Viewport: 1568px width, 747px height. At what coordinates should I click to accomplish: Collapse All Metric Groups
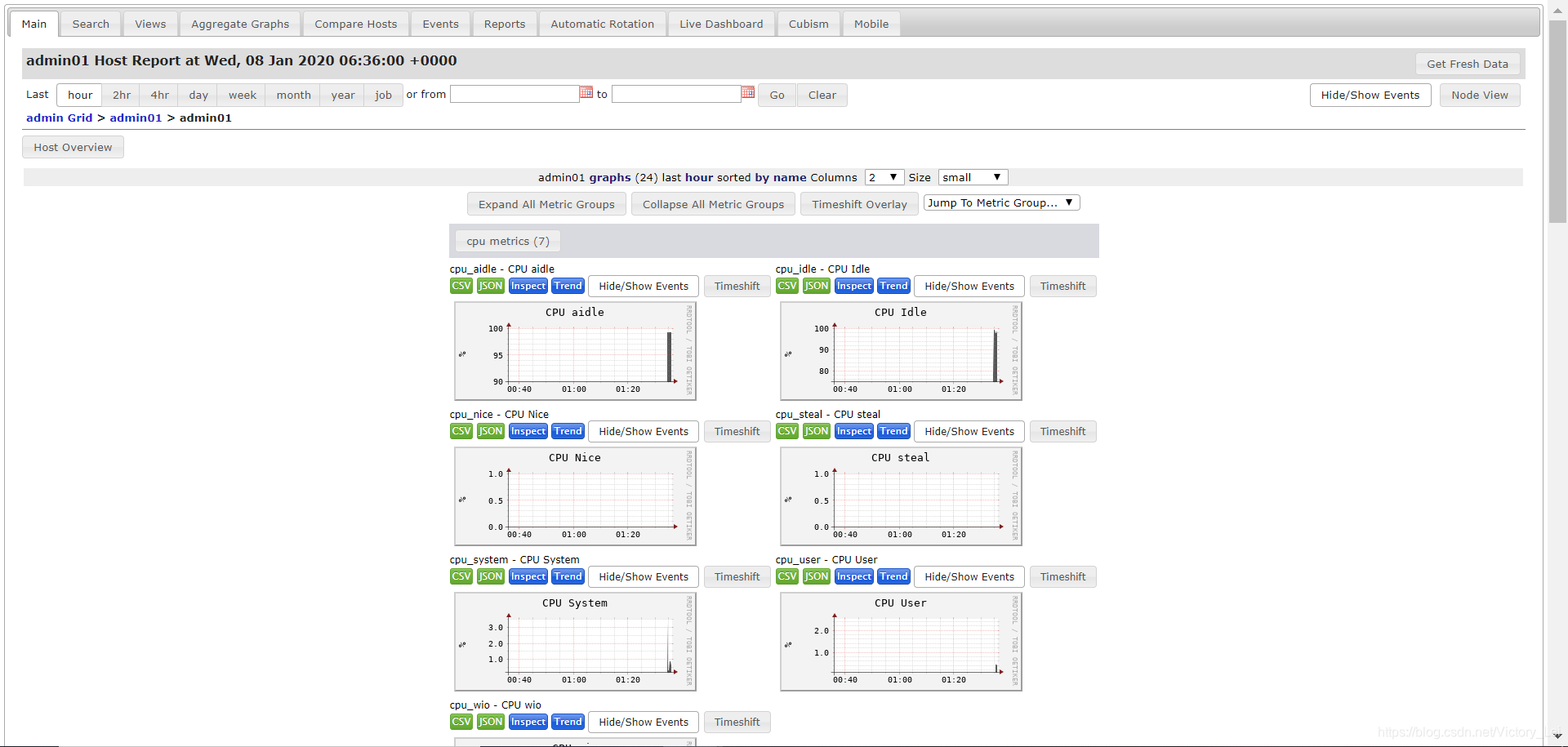click(x=713, y=204)
